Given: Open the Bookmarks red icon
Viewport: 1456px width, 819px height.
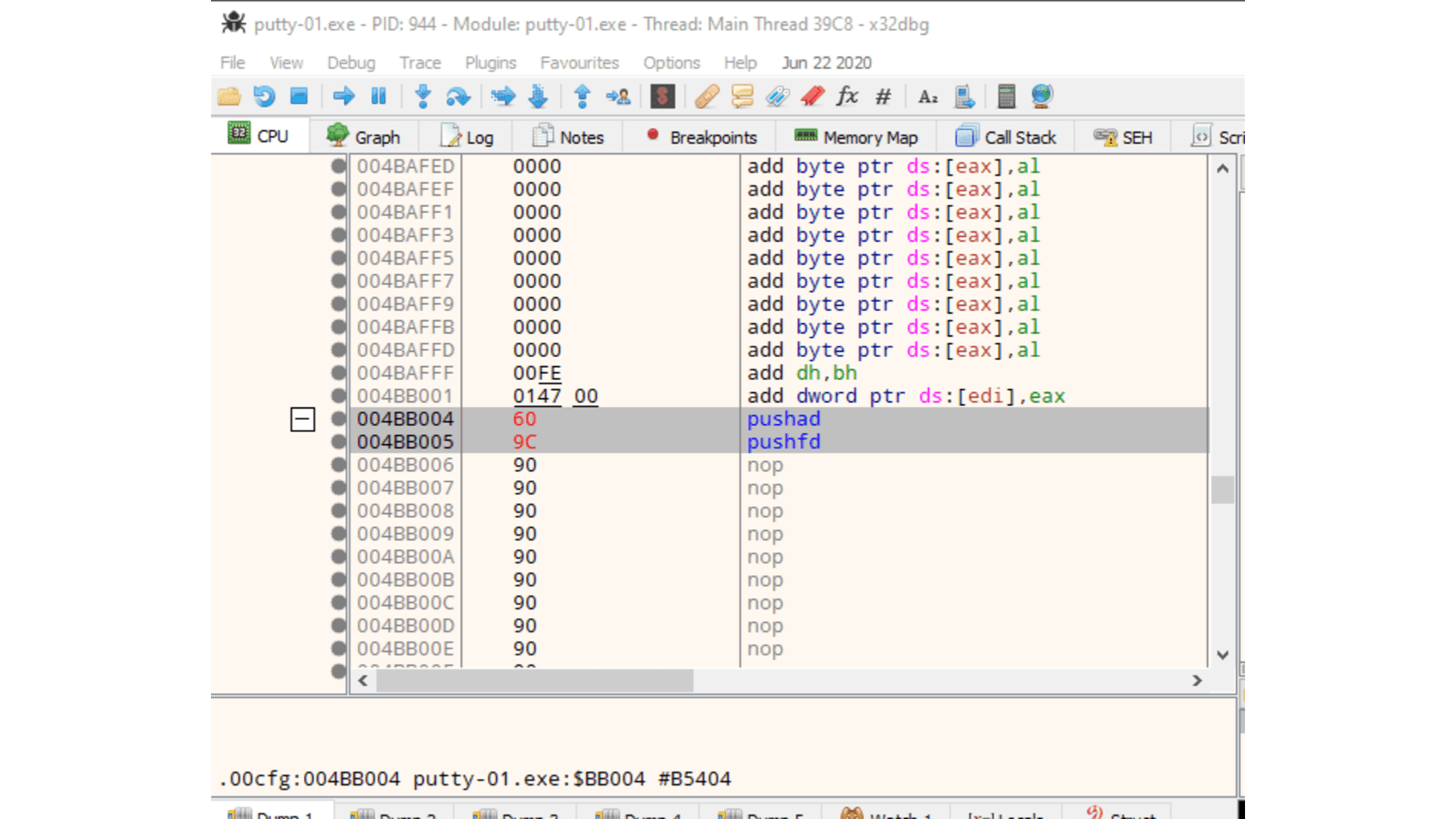Looking at the screenshot, I should click(812, 96).
